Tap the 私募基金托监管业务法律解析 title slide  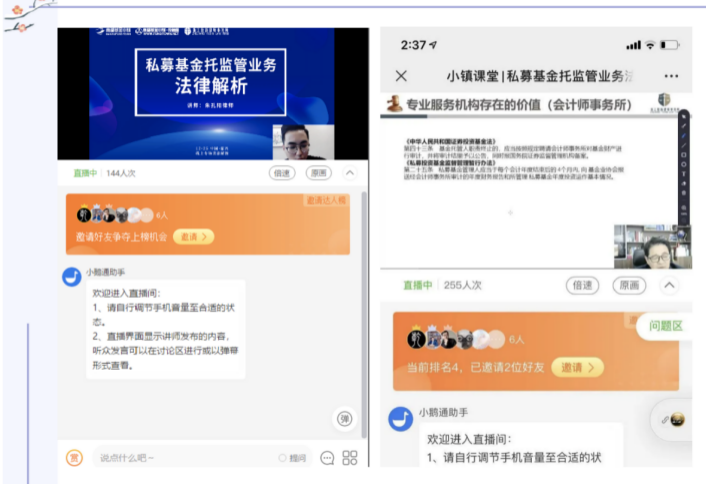pos(211,82)
